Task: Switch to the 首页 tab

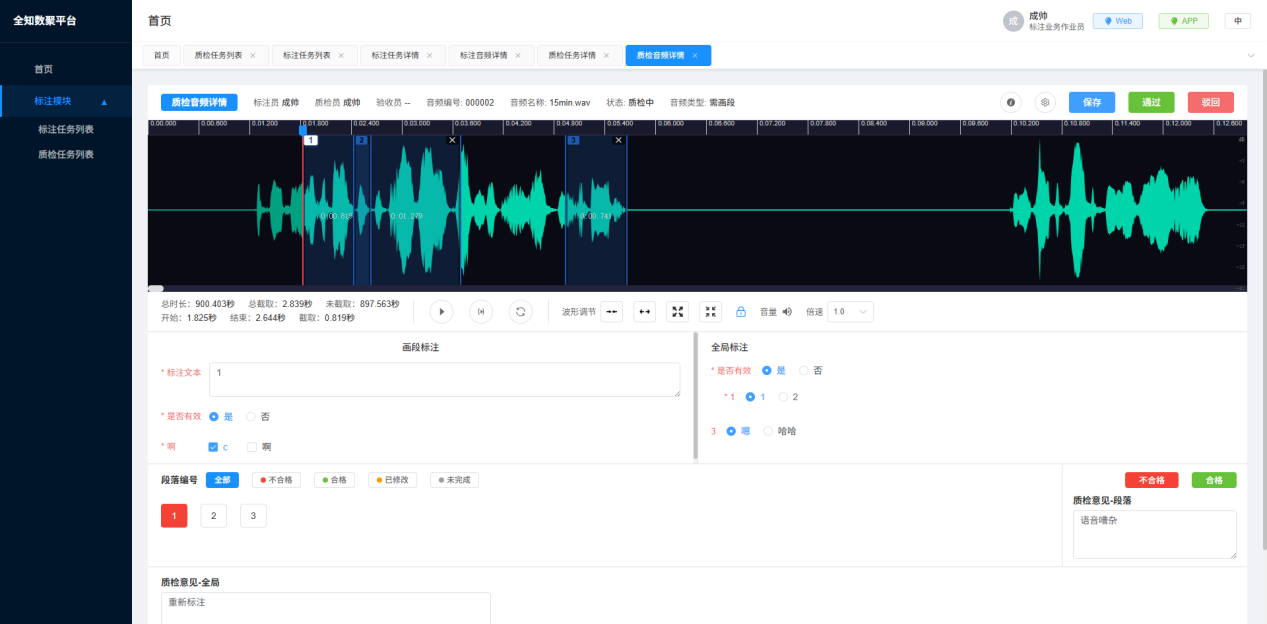Action: [x=162, y=56]
